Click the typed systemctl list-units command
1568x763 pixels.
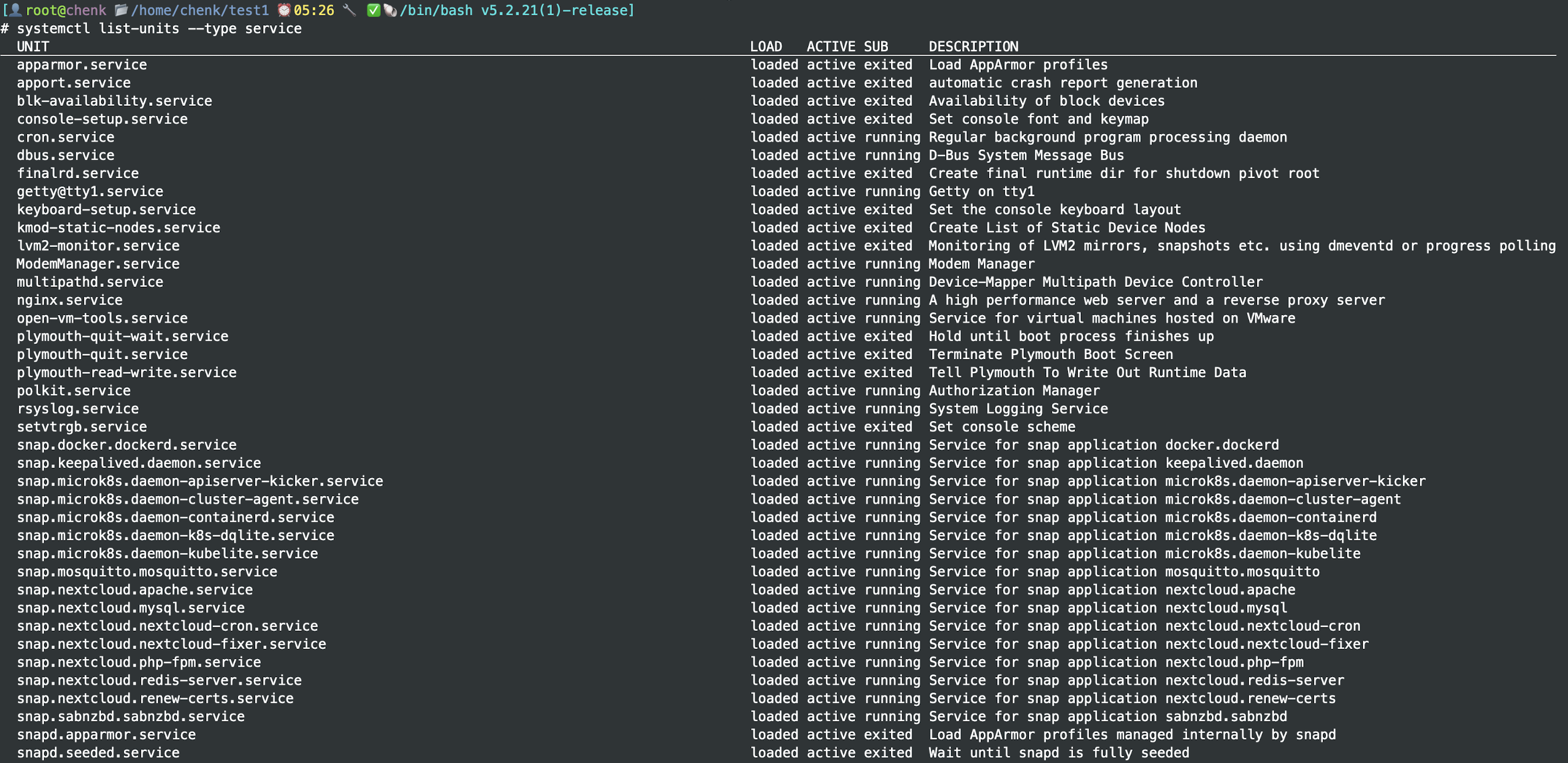click(x=159, y=28)
